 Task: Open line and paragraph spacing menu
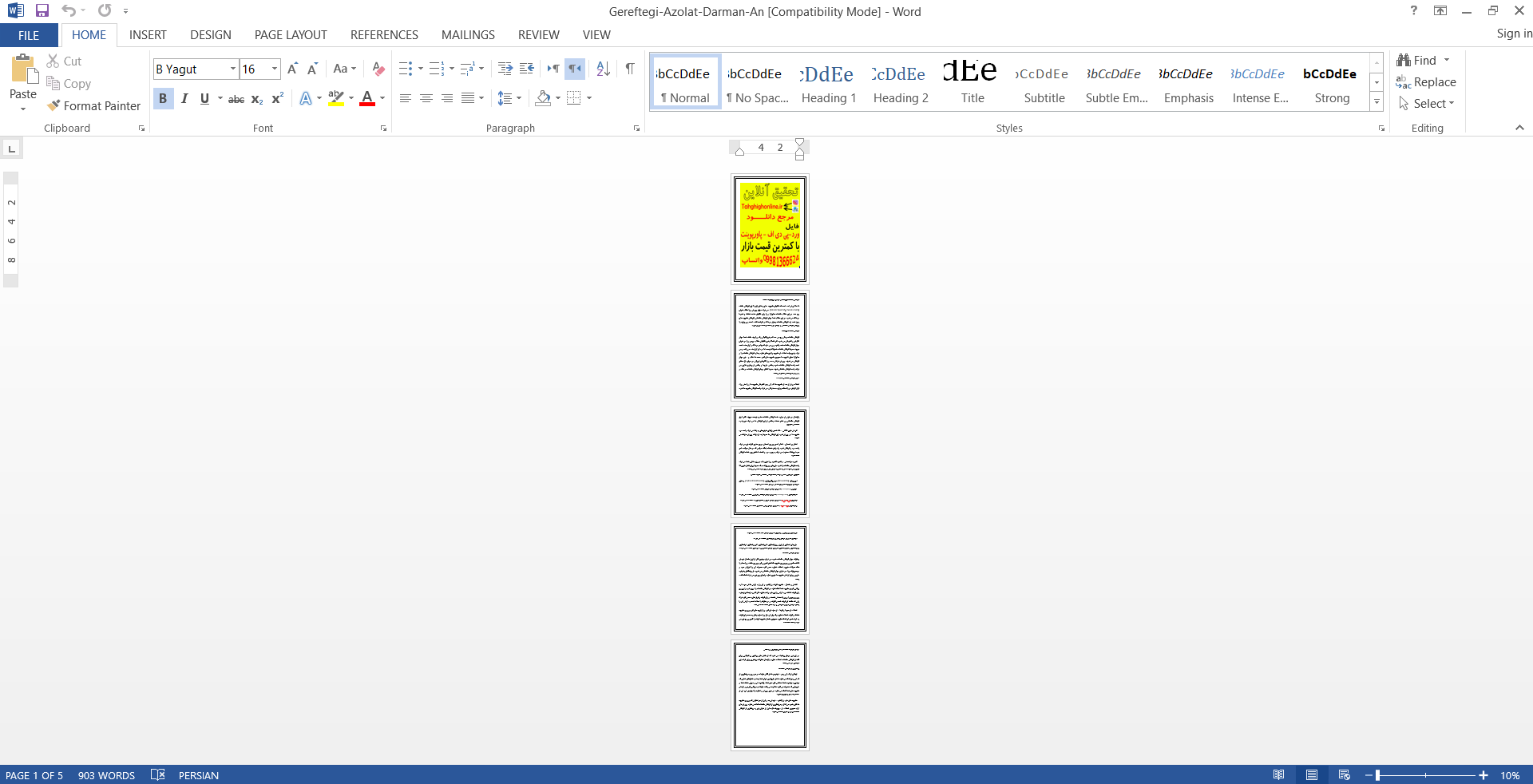pyautogui.click(x=509, y=98)
